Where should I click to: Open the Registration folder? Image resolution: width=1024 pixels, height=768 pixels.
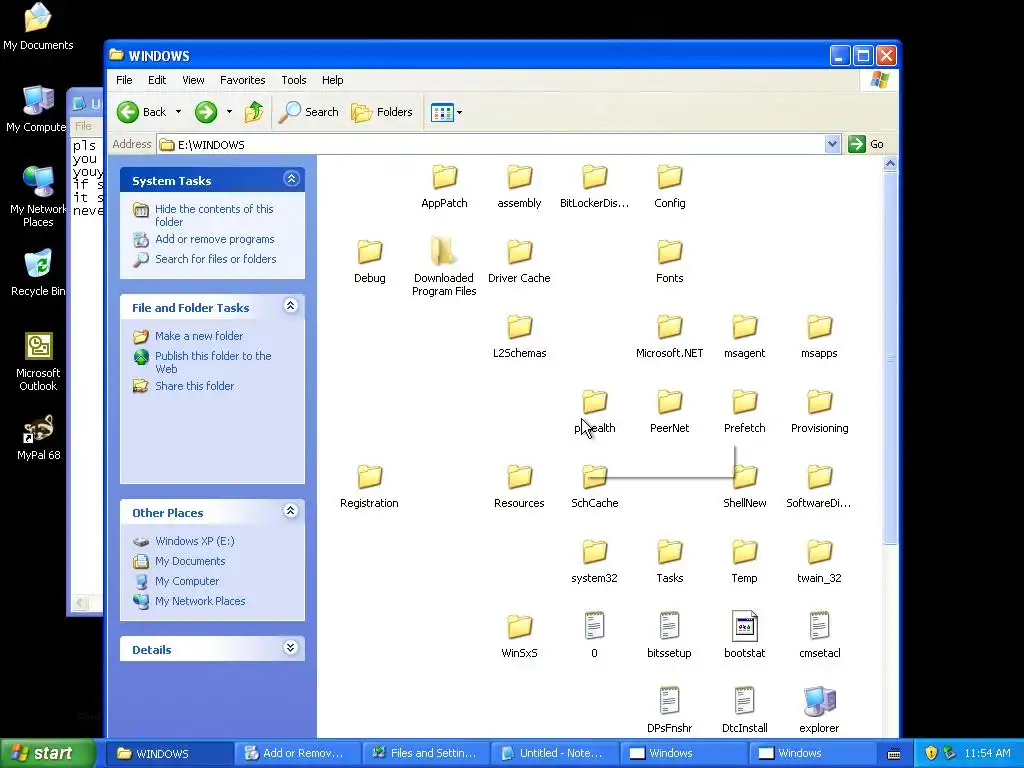coord(370,487)
